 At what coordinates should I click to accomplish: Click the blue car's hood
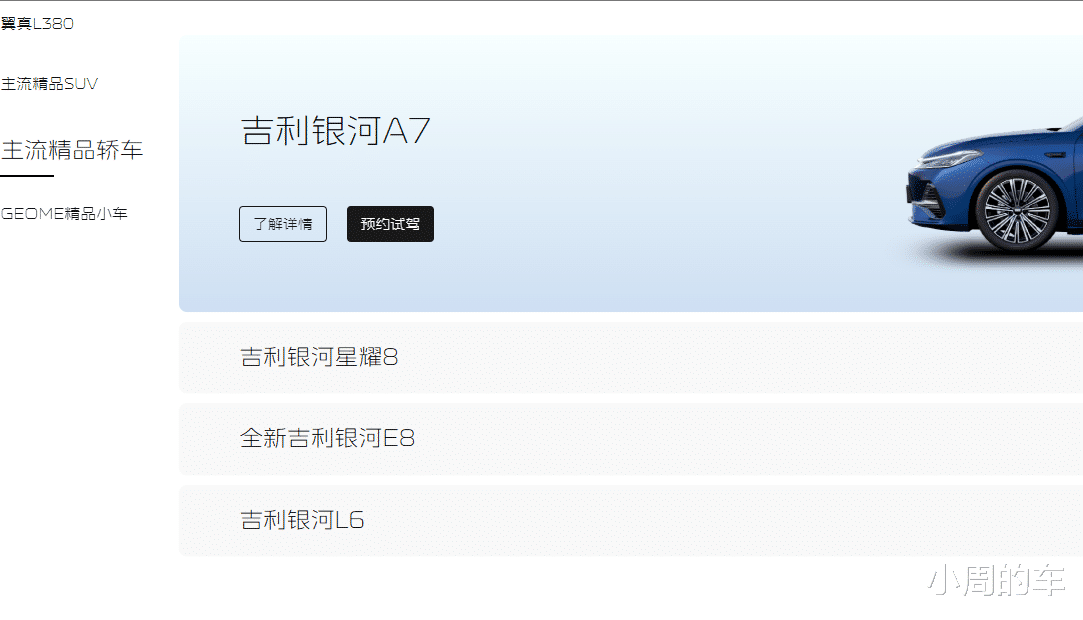click(995, 140)
